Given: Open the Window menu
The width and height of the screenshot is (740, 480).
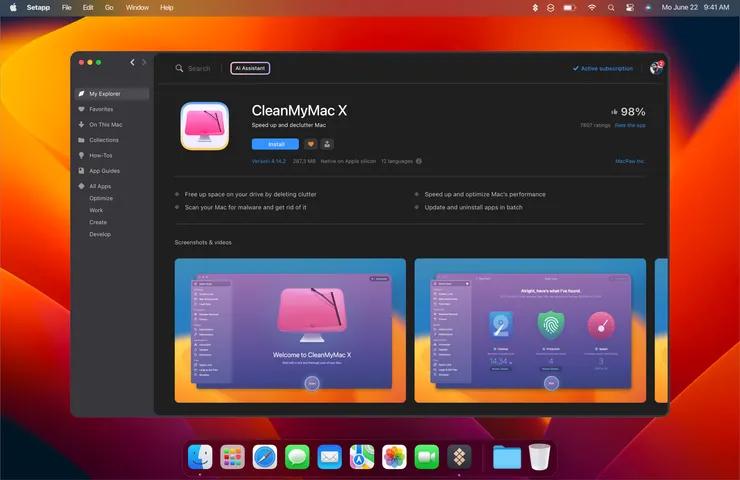Looking at the screenshot, I should 137,8.
